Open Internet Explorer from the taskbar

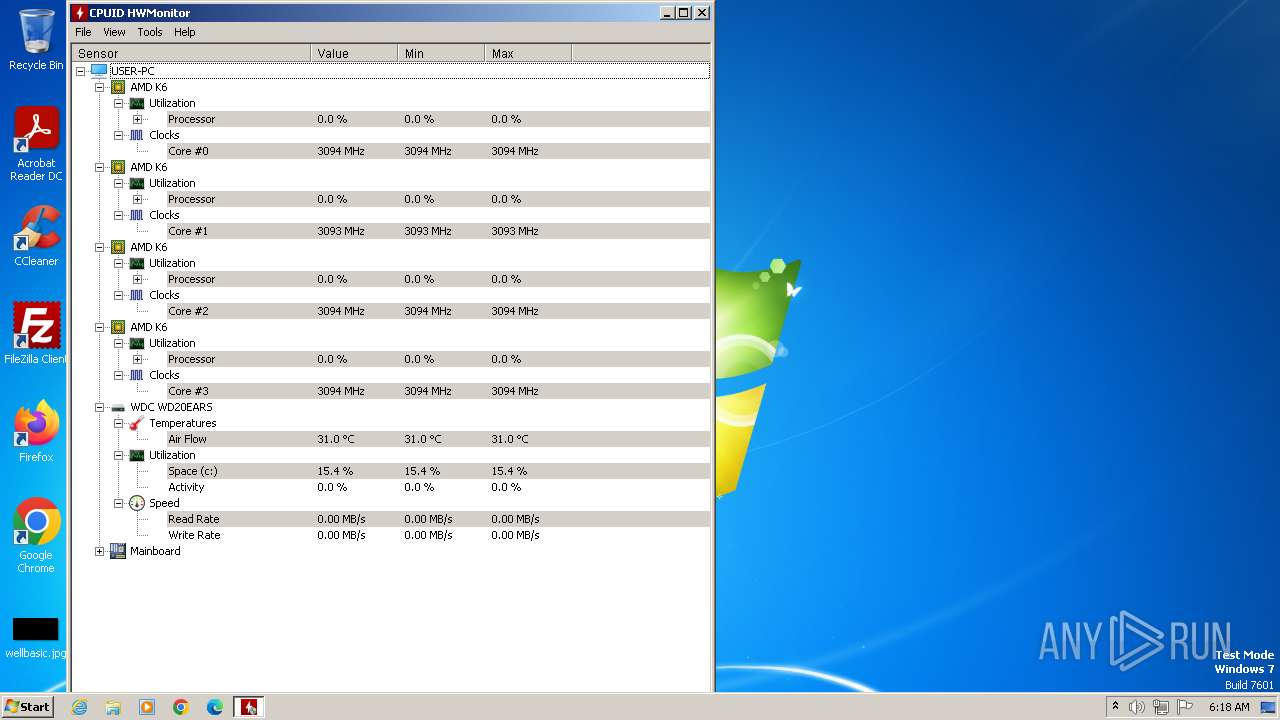(80, 707)
